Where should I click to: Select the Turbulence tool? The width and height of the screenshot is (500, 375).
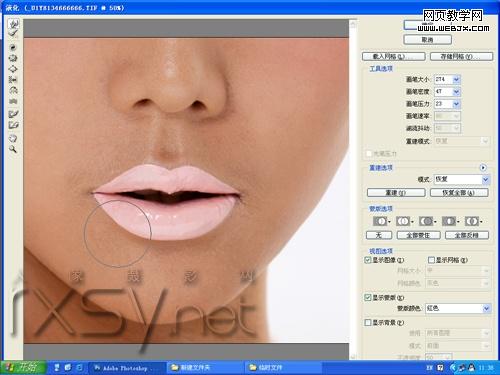(x=13, y=101)
